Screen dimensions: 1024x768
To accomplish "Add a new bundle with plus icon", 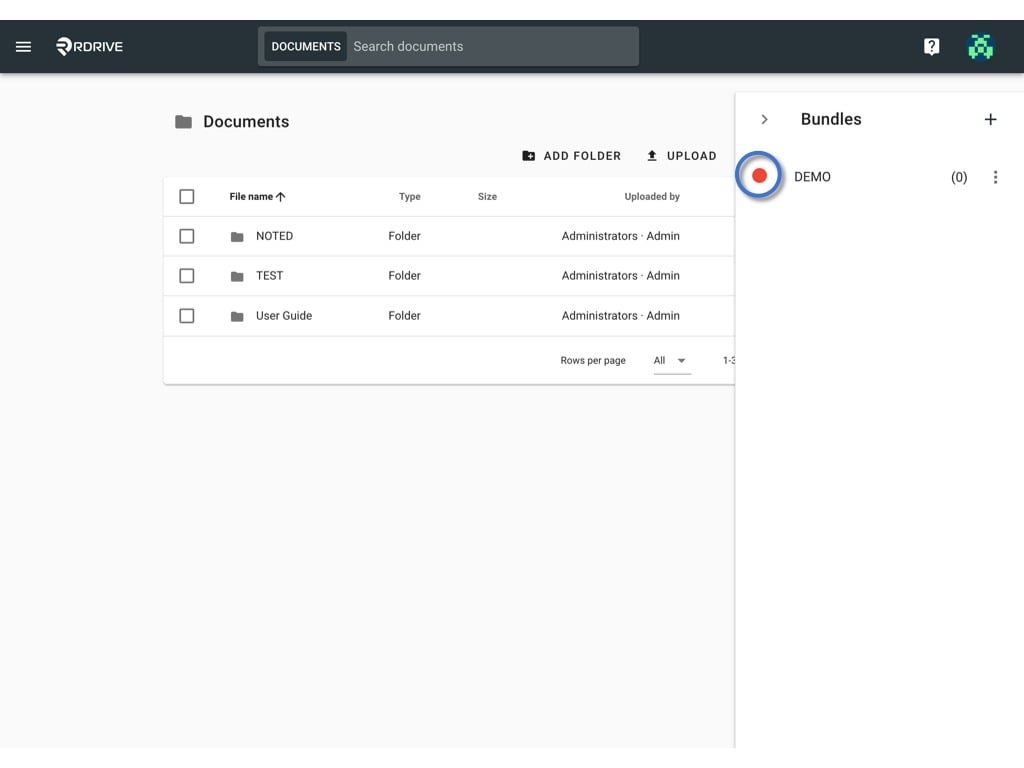I will [990, 120].
